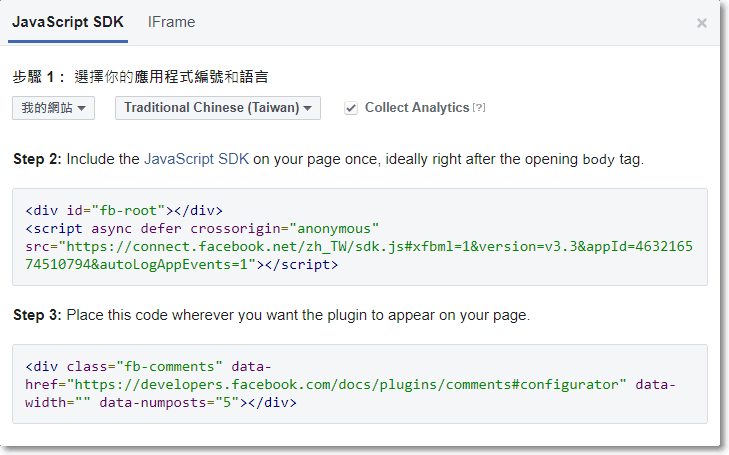The width and height of the screenshot is (729, 455).
Task: Click the fb-comments div class line
Action: coord(148,367)
